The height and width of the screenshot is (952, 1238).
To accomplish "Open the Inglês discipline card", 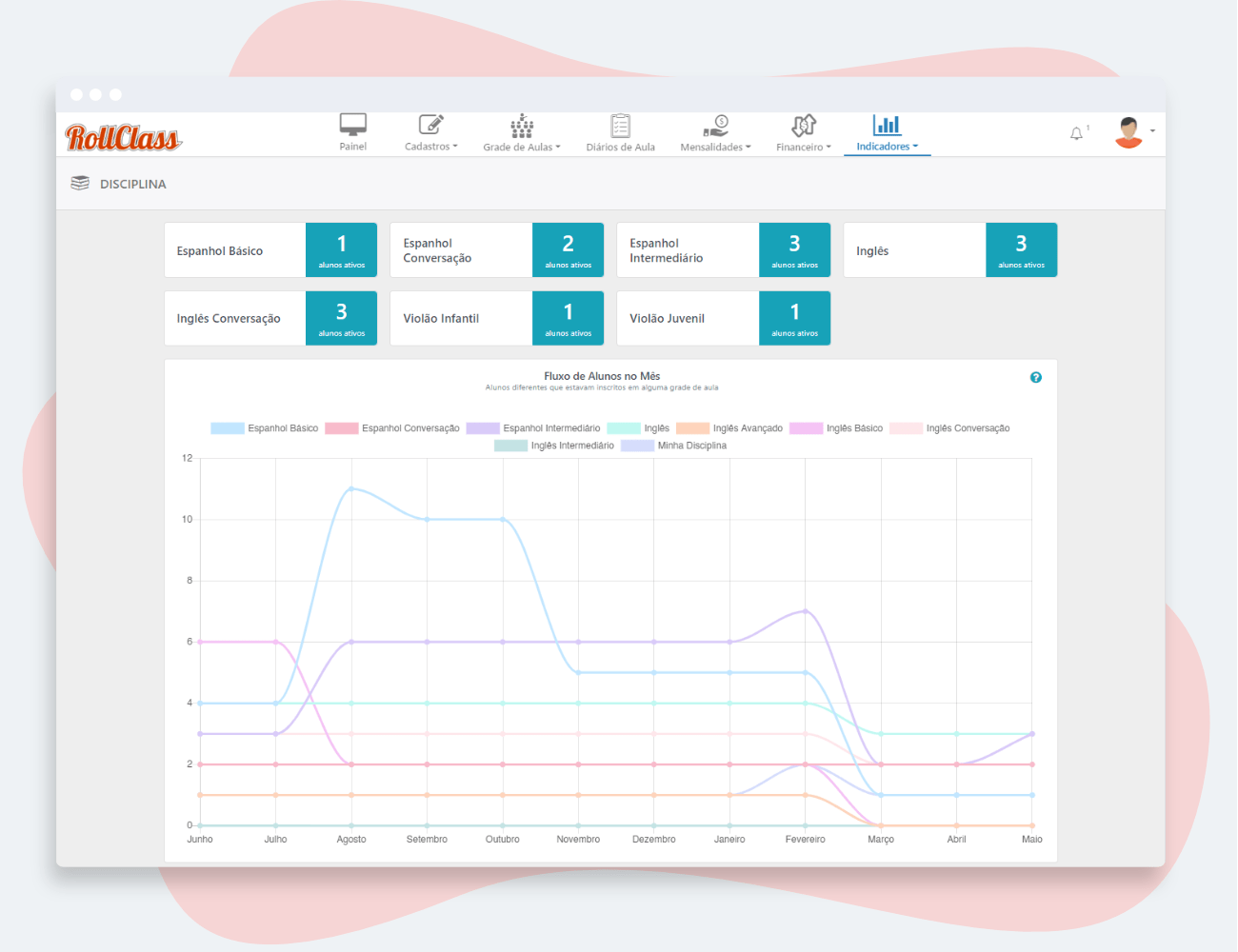I will pos(950,250).
